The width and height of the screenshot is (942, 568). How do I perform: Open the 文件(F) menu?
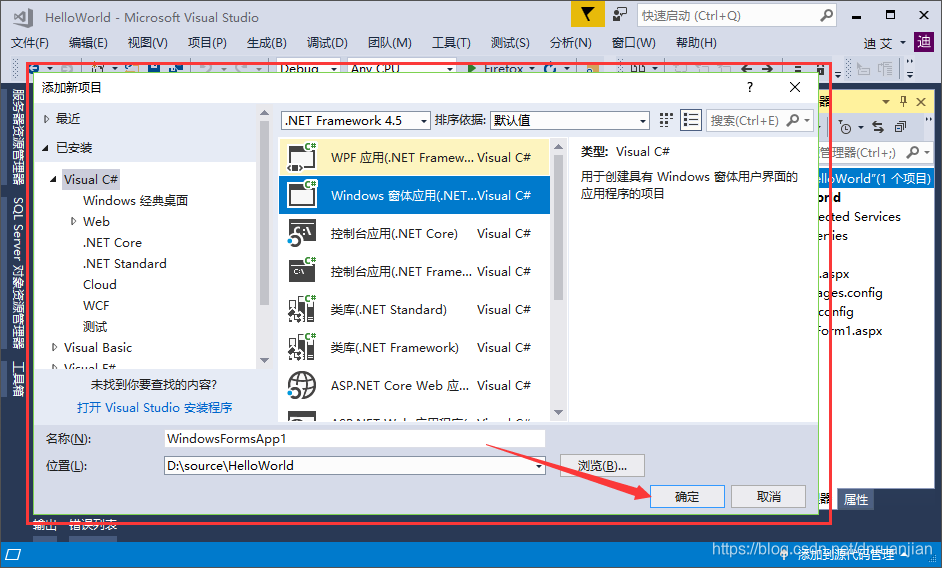29,43
